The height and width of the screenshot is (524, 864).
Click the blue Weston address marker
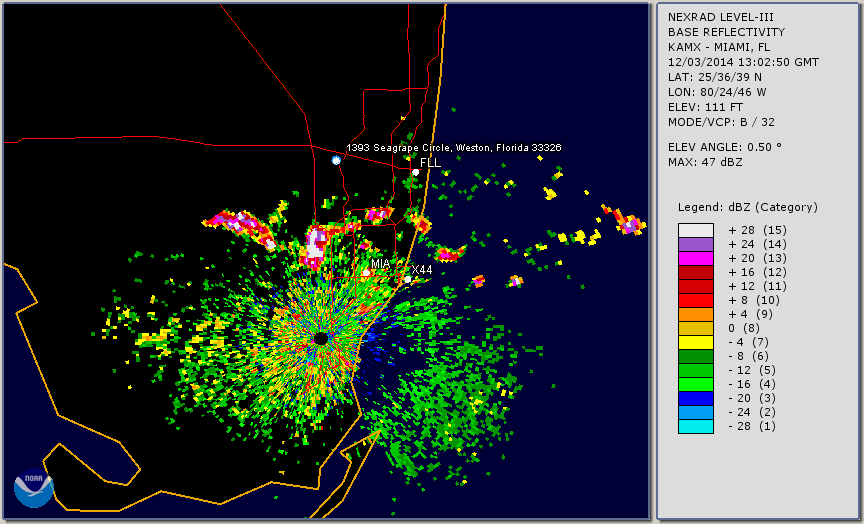point(336,160)
